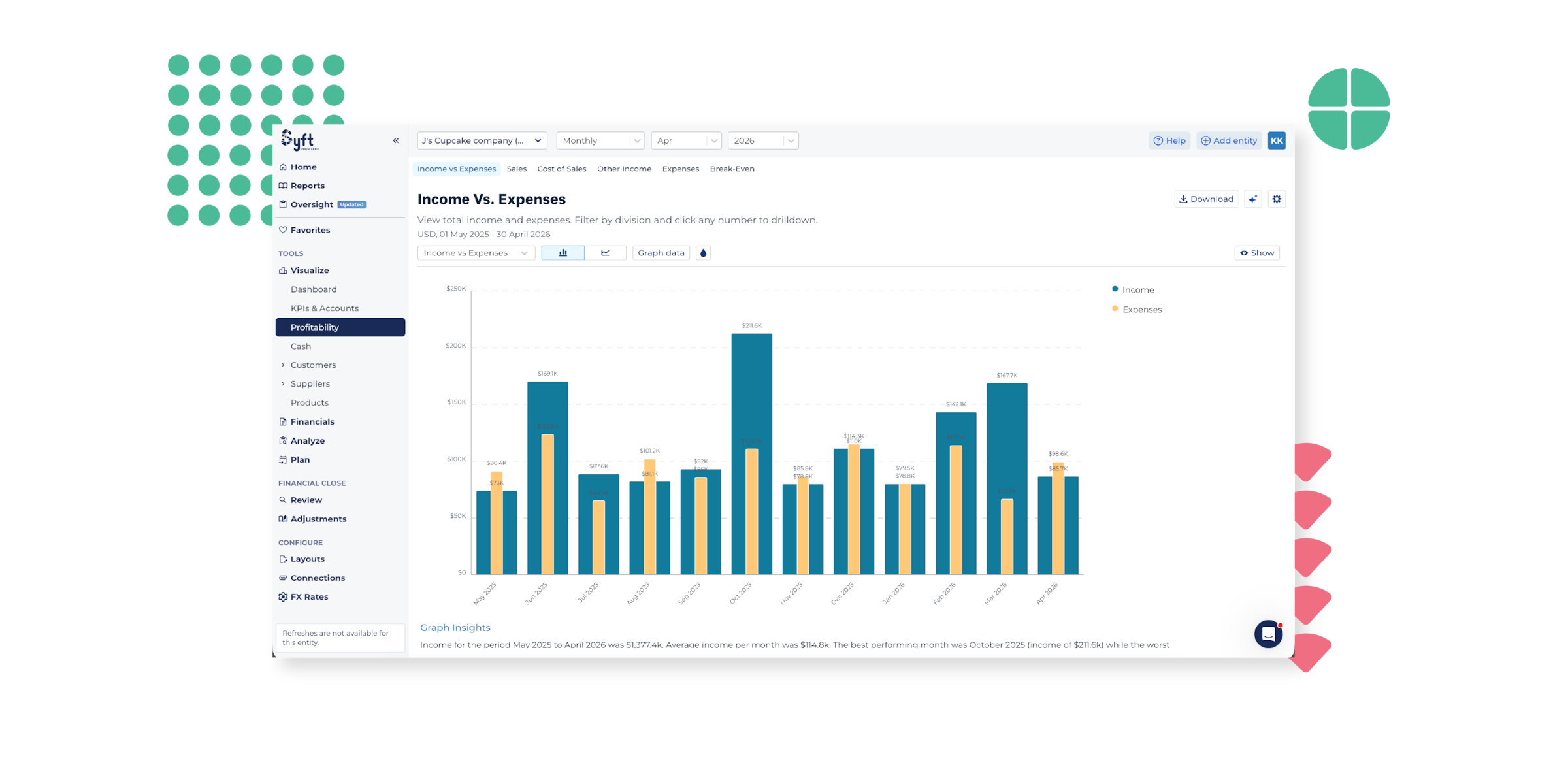Click the KK user avatar

pos(1277,140)
